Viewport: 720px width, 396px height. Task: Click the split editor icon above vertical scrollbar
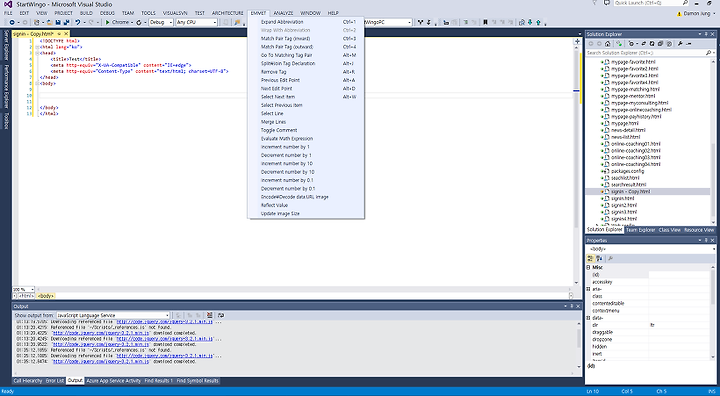point(577,41)
